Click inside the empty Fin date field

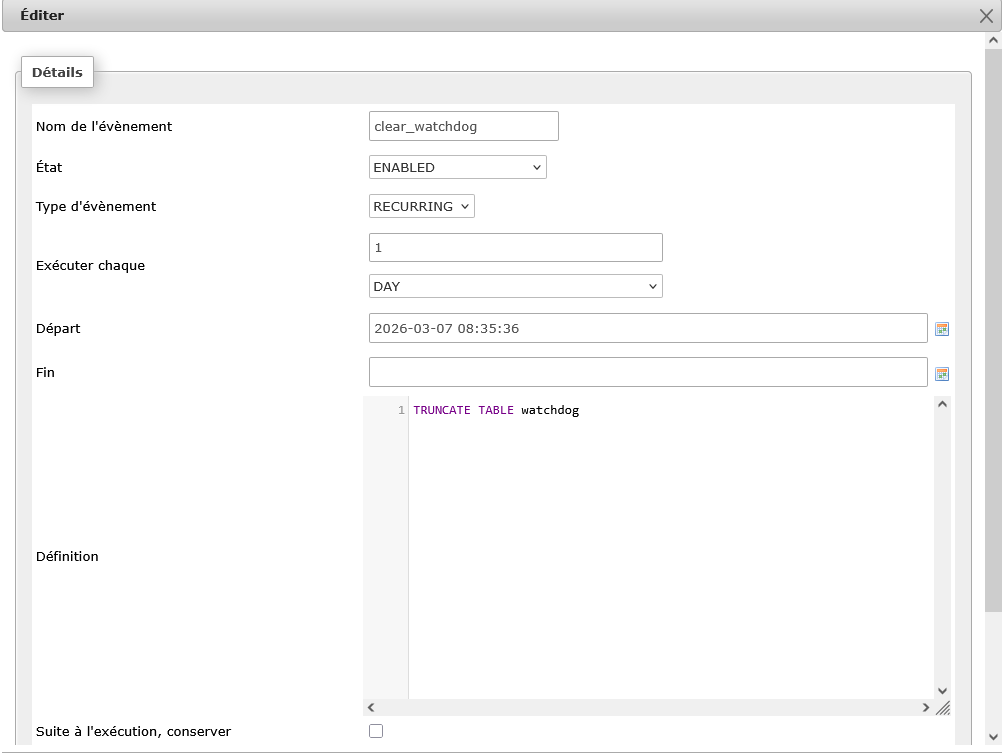pos(648,371)
